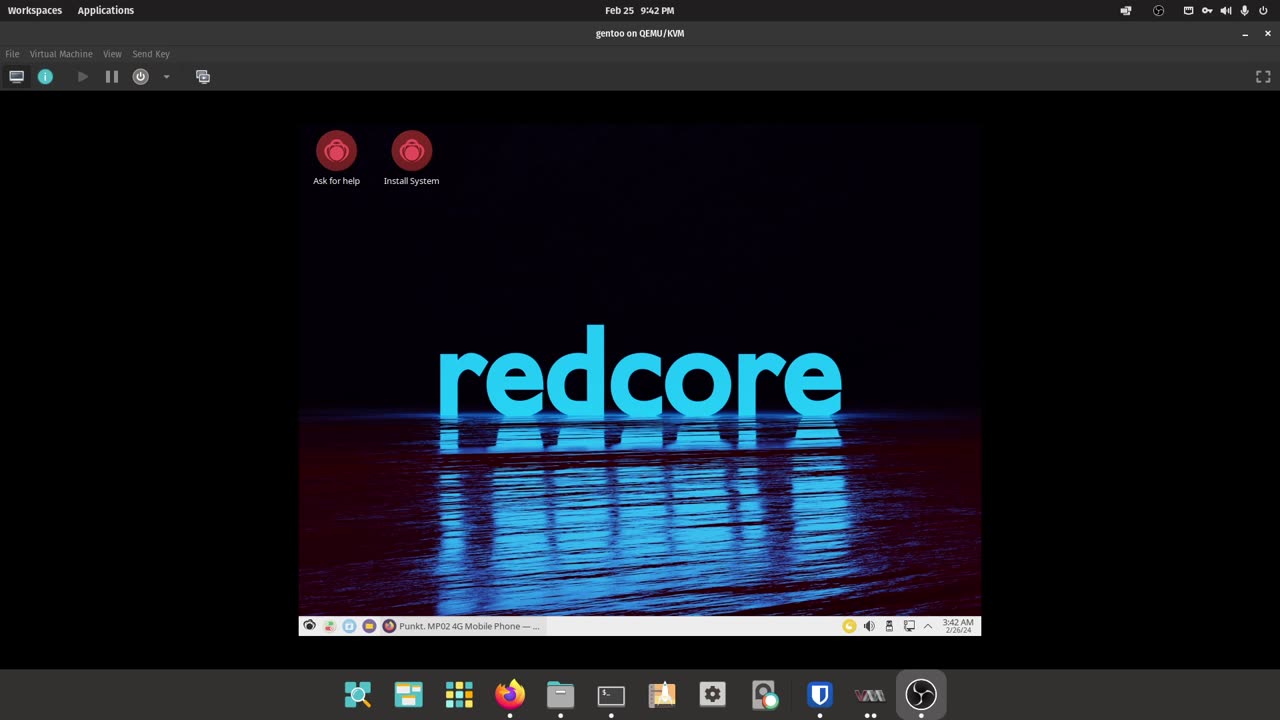This screenshot has height=720, width=1280.
Task: Expand hidden guest tray icons arrow
Action: tap(928, 626)
